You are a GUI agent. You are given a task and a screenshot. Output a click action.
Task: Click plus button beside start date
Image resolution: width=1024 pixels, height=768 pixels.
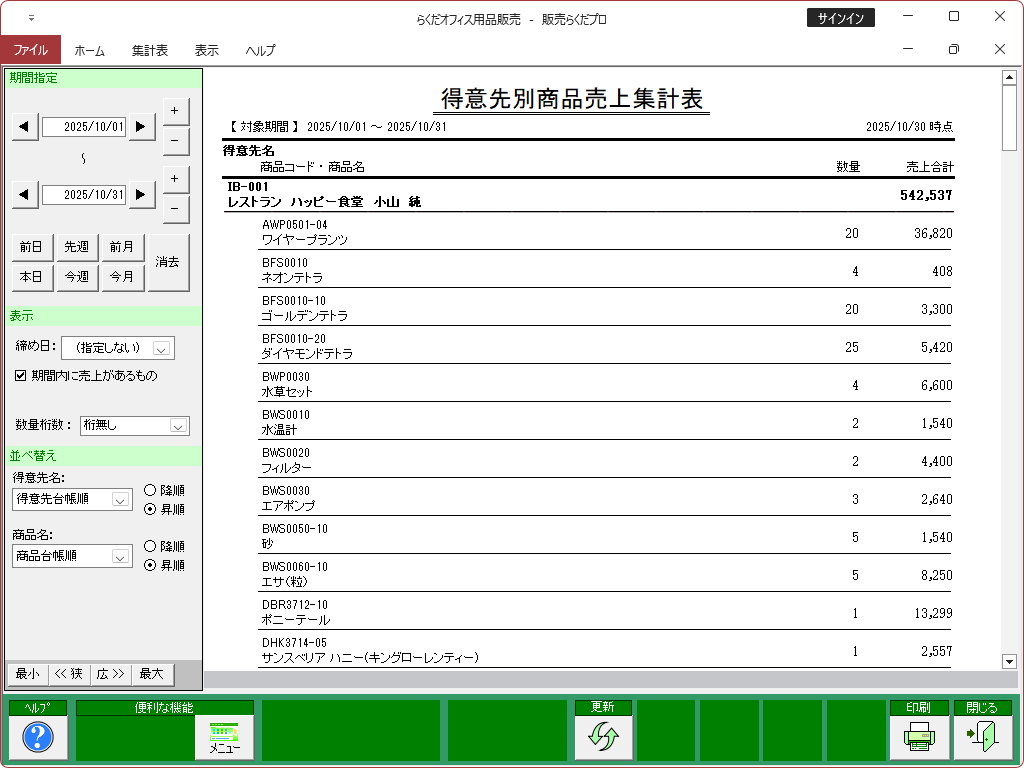point(175,110)
